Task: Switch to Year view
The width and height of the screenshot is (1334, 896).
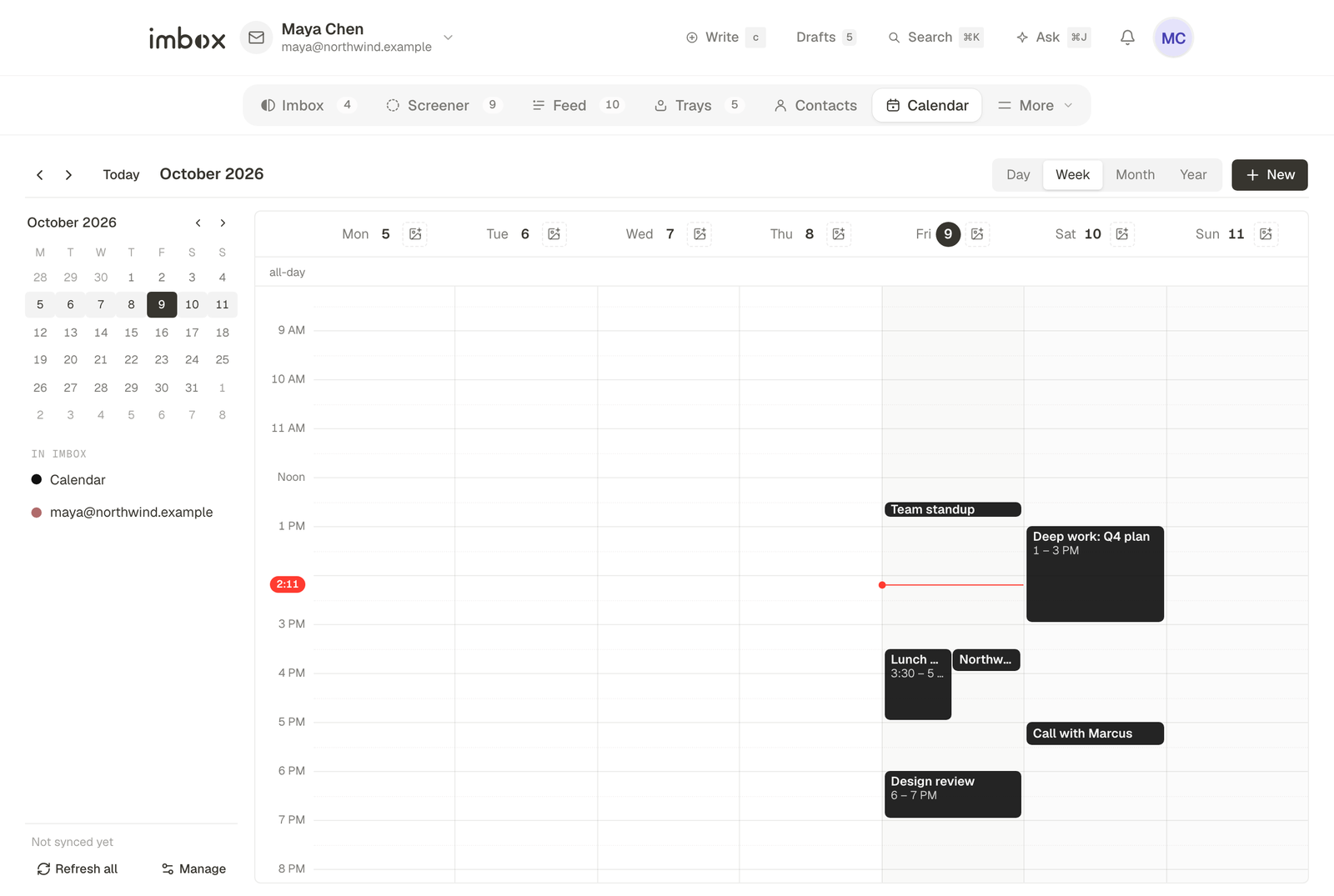Action: click(1193, 175)
